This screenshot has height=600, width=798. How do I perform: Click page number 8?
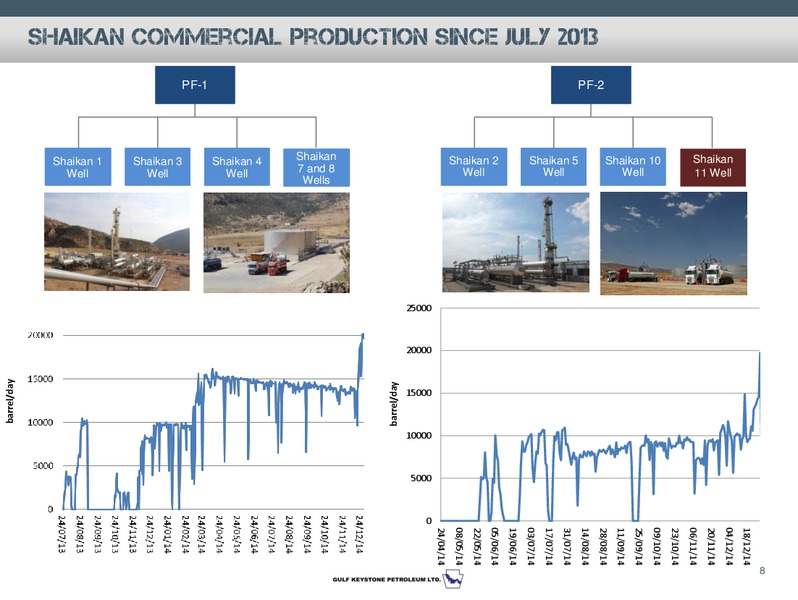(x=762, y=570)
